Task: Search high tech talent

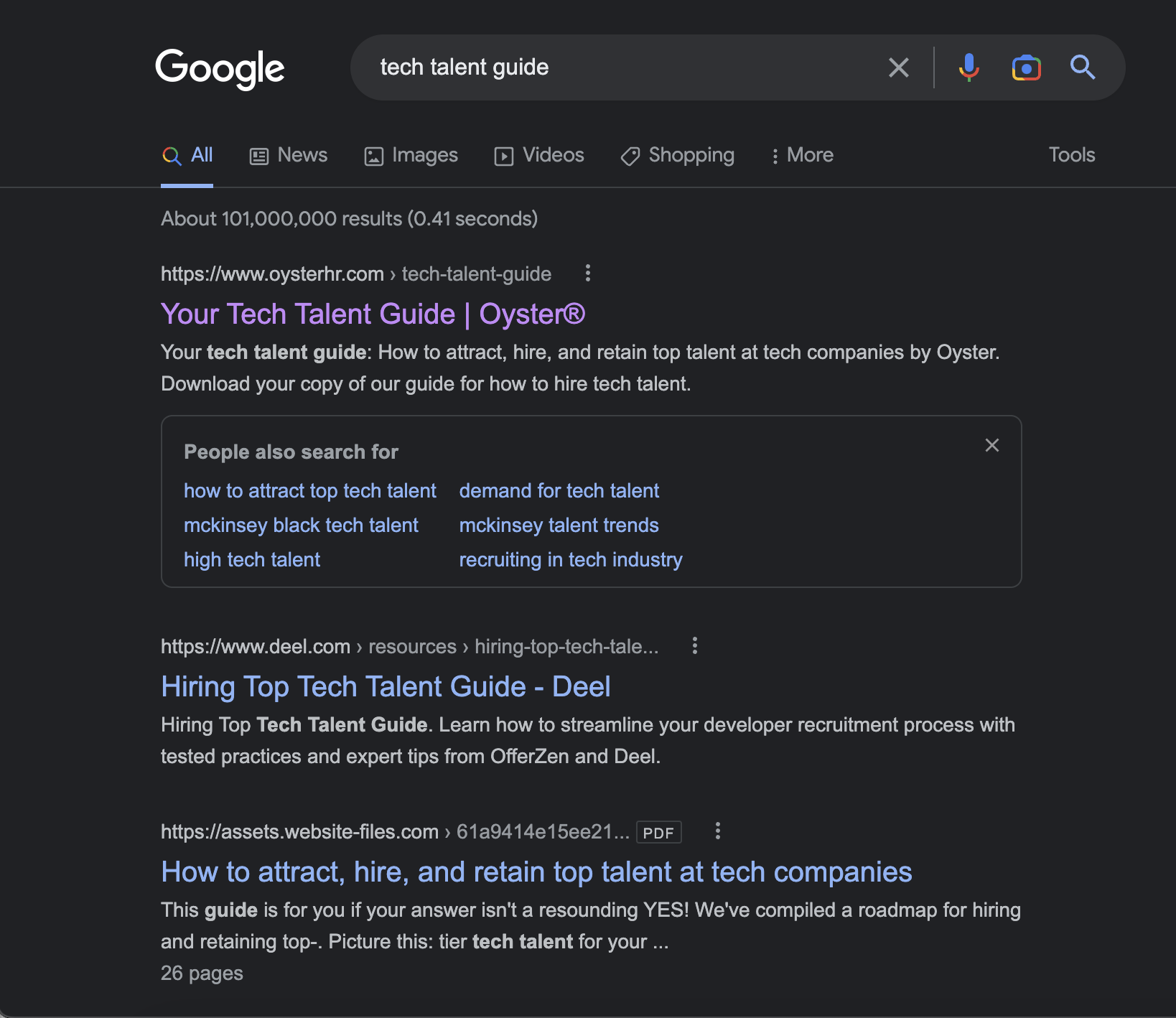Action: click(252, 559)
